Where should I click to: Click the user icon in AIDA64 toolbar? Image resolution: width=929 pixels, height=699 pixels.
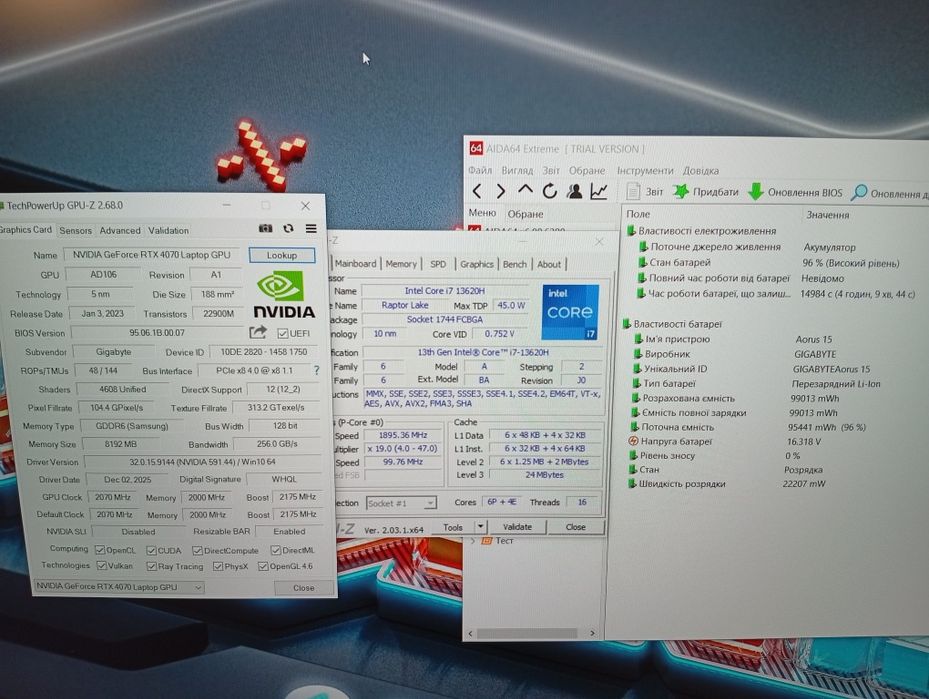tap(574, 191)
